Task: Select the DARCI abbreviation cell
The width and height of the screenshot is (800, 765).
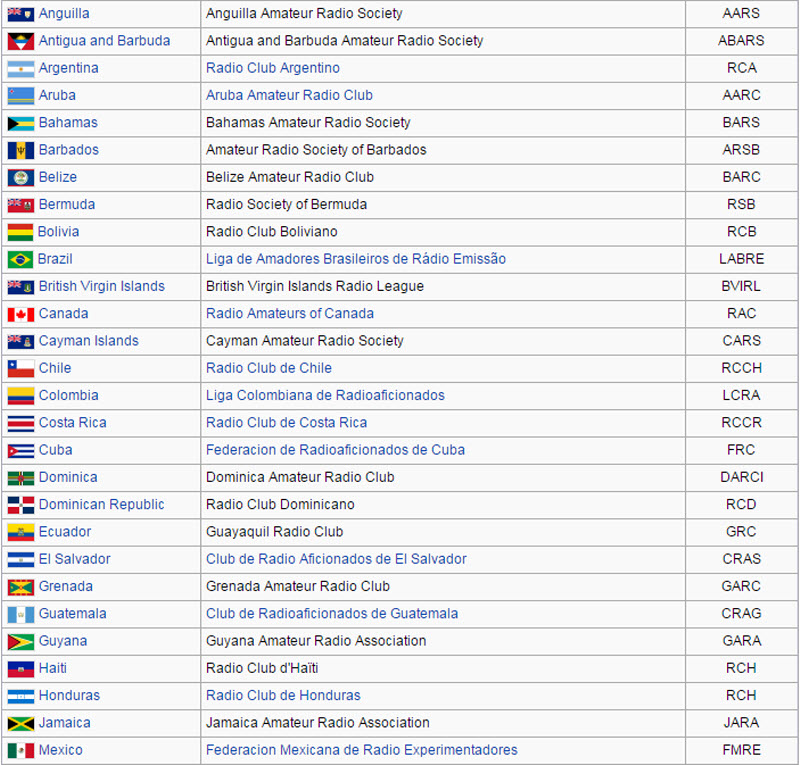Action: tap(742, 477)
